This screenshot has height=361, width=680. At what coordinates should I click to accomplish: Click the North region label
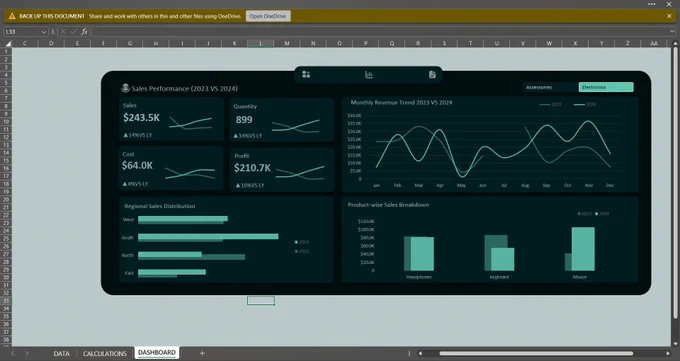coord(128,255)
